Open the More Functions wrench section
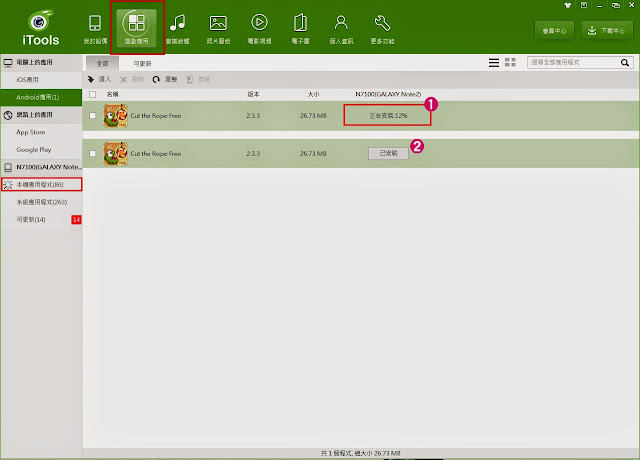The image size is (640, 460). (x=382, y=29)
